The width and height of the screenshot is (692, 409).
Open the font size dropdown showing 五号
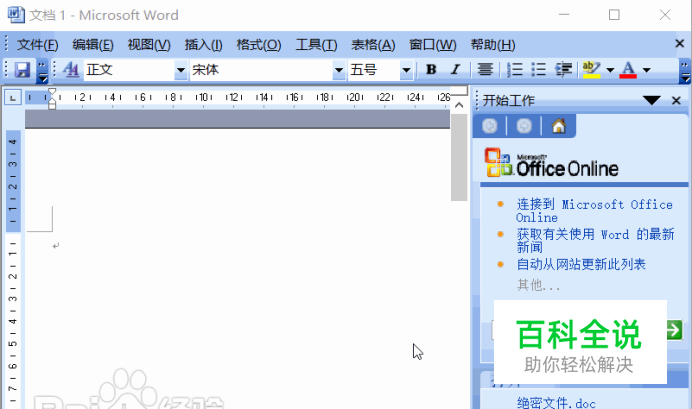[406, 70]
